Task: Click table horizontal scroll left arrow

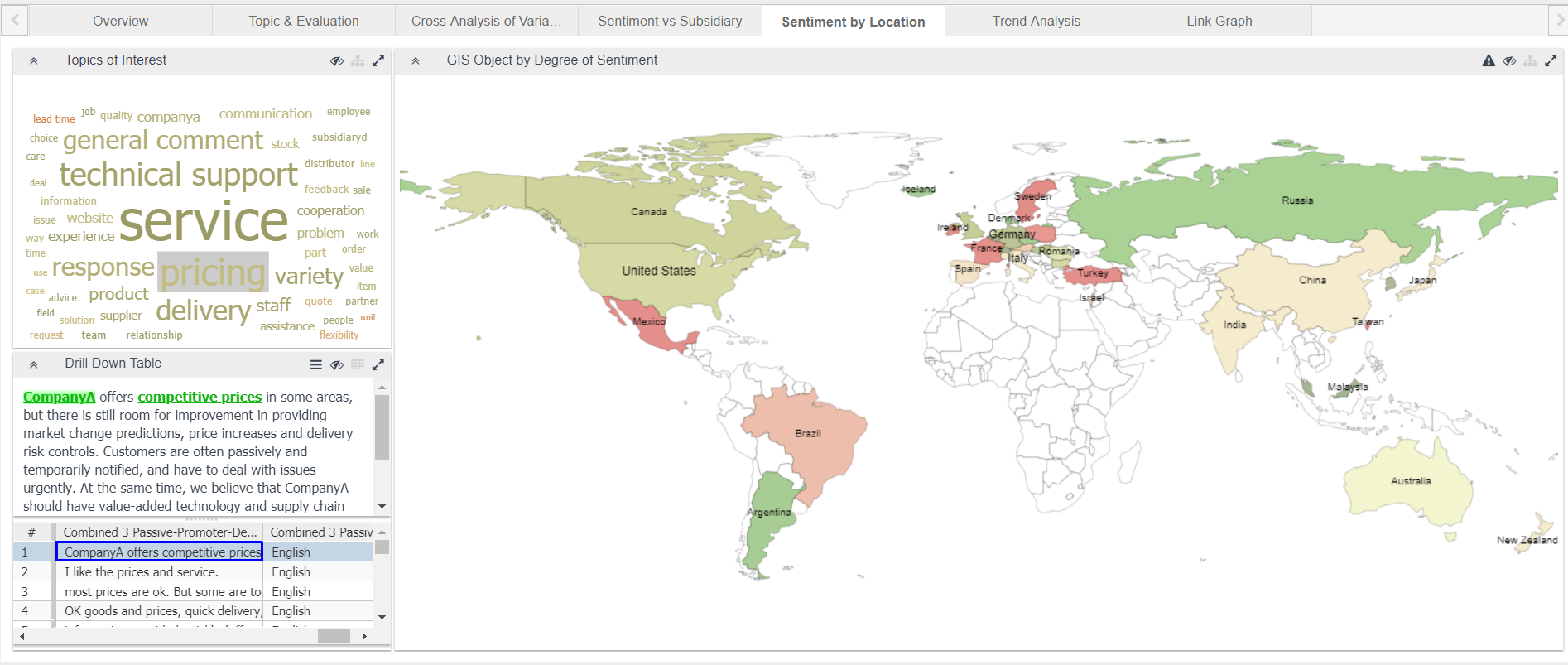Action: click(22, 636)
